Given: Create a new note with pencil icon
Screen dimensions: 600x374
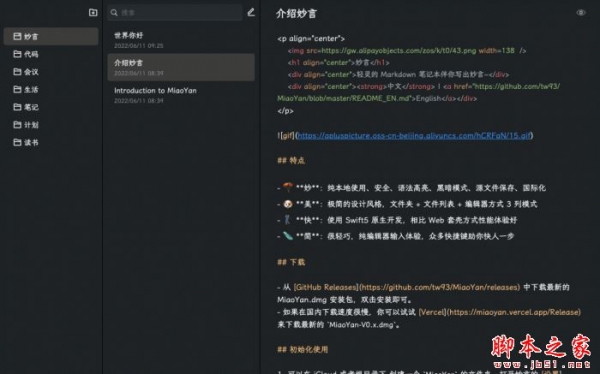Looking at the screenshot, I should pyautogui.click(x=251, y=13).
